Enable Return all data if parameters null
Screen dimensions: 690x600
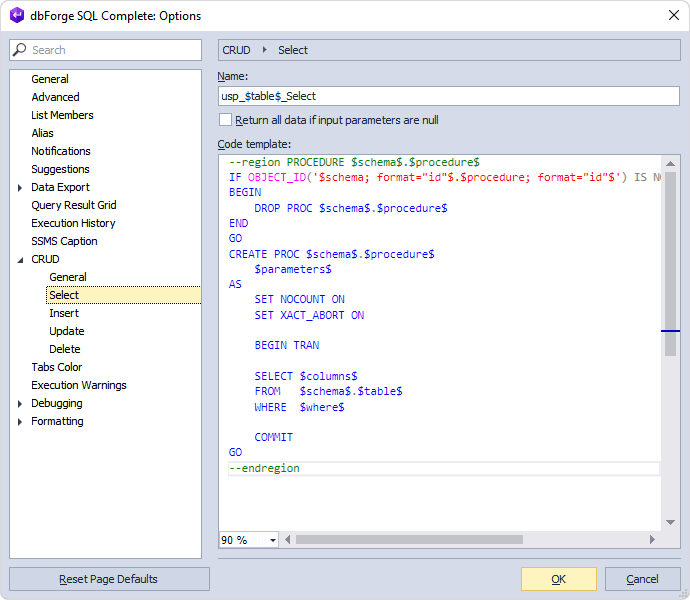pyautogui.click(x=225, y=120)
